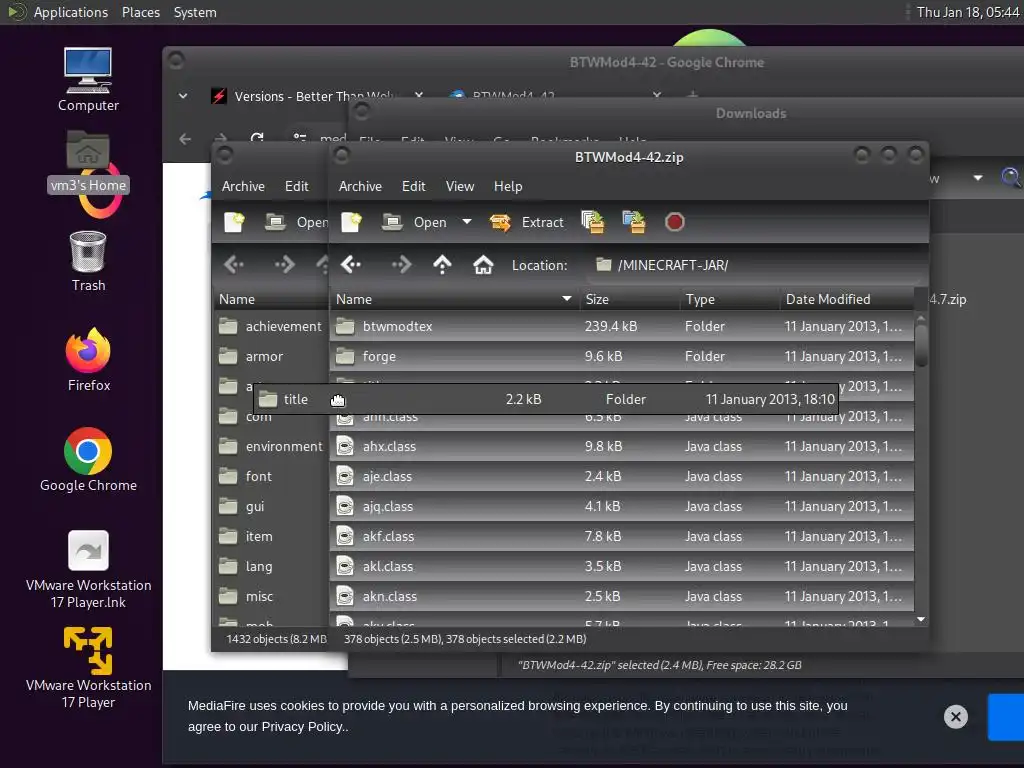Dismiss the MediaFire cookie notice
The width and height of the screenshot is (1024, 768).
[x=955, y=716]
